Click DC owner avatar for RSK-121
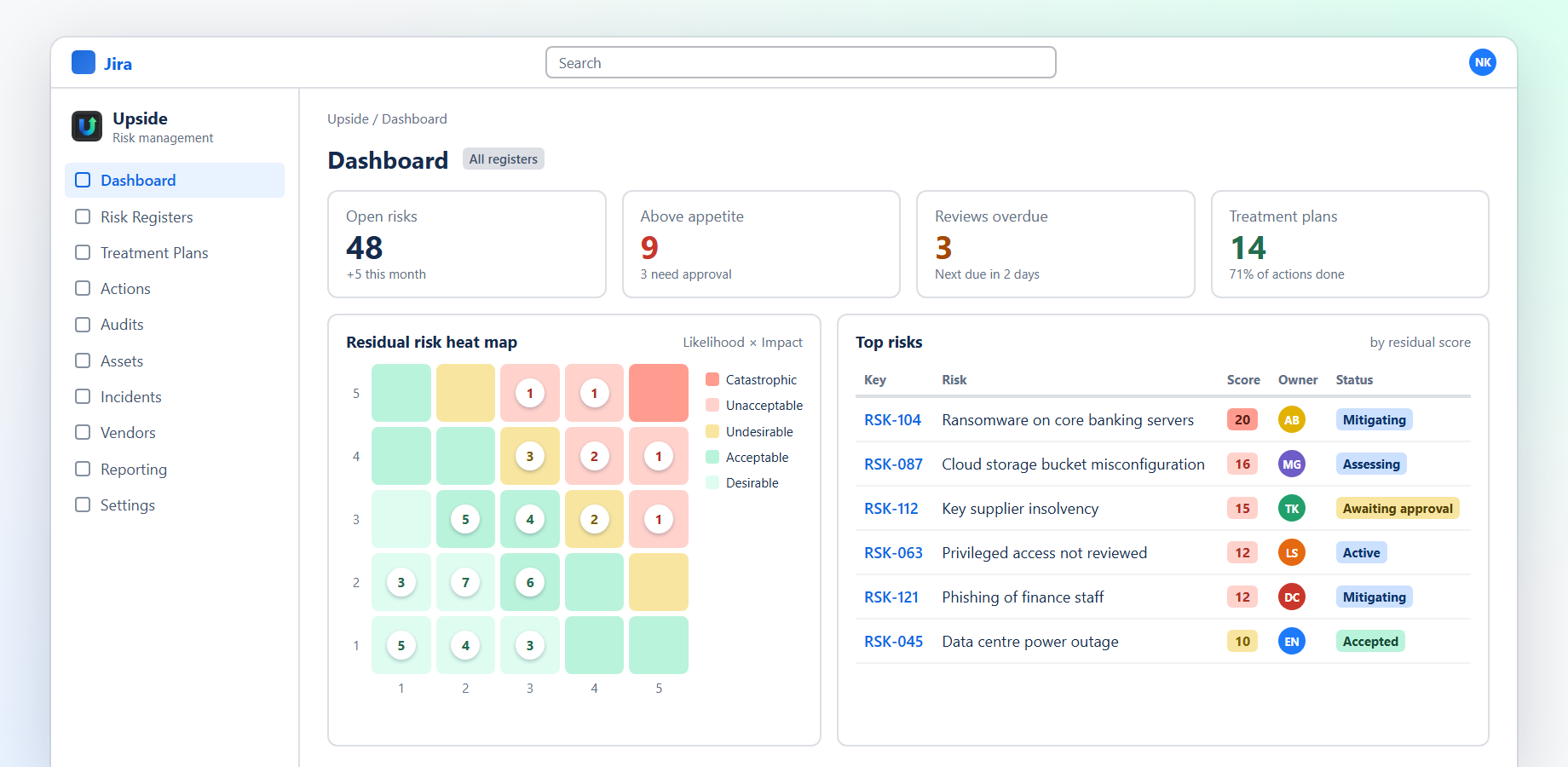 click(1292, 597)
